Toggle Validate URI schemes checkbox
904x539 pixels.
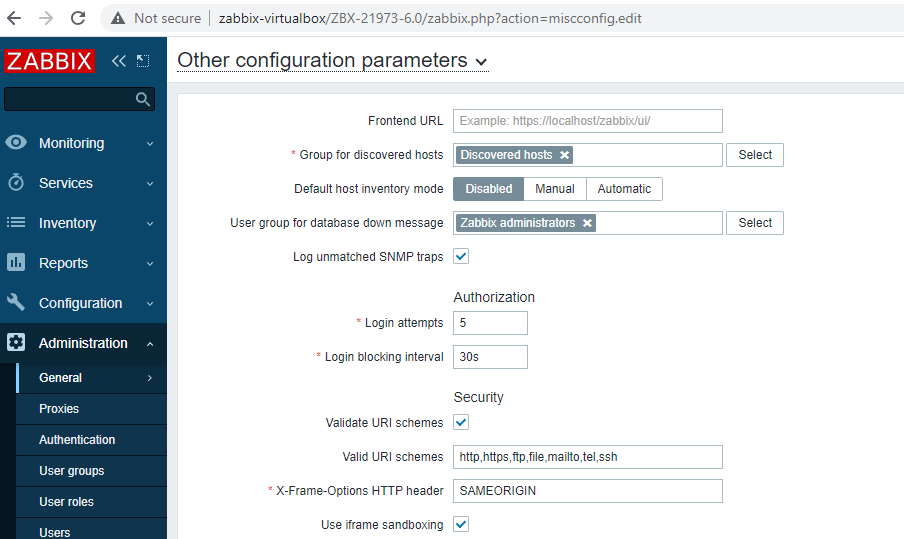(x=461, y=422)
